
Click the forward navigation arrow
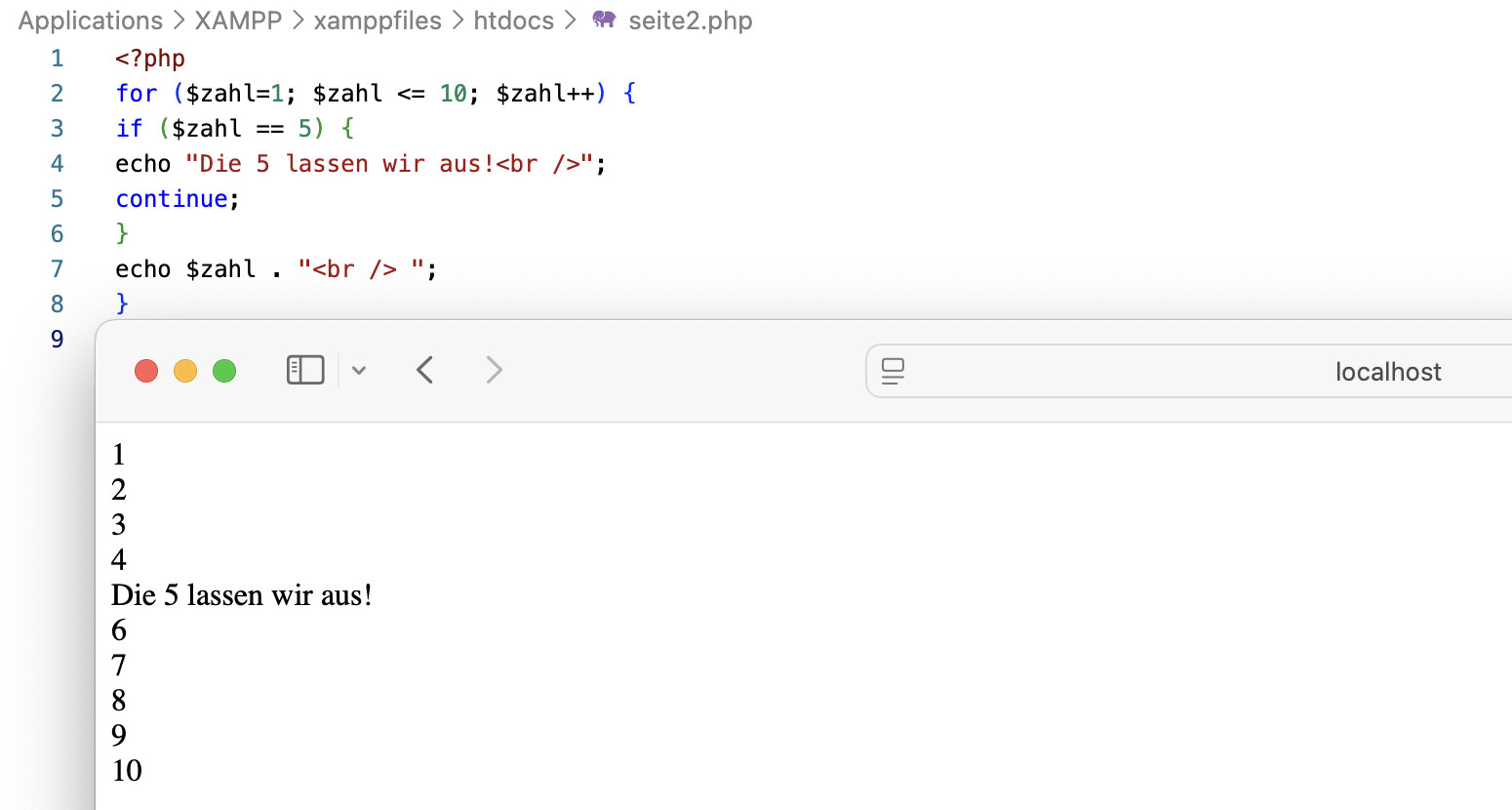(x=494, y=370)
